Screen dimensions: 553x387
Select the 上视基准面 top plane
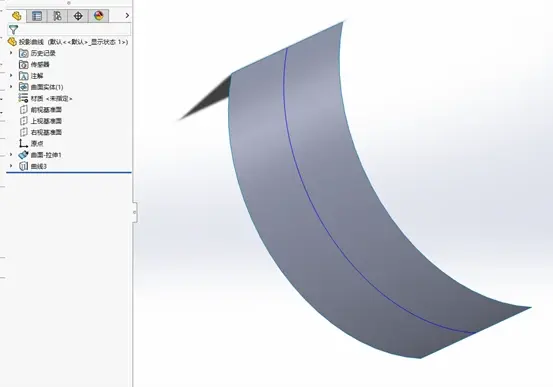pos(41,121)
